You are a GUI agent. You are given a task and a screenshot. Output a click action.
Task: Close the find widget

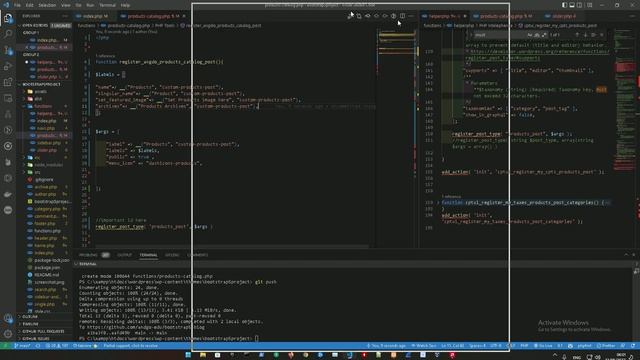click(602, 35)
